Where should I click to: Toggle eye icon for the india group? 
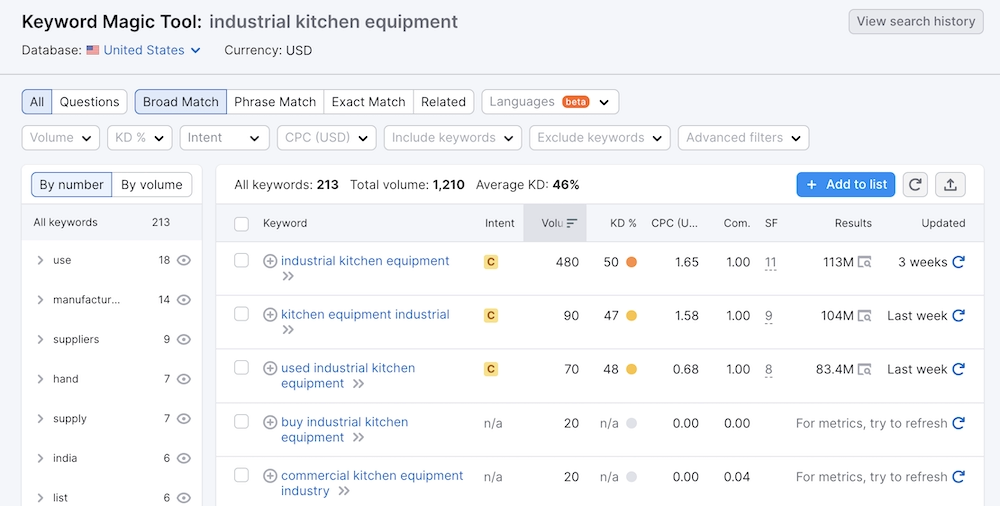tap(184, 458)
